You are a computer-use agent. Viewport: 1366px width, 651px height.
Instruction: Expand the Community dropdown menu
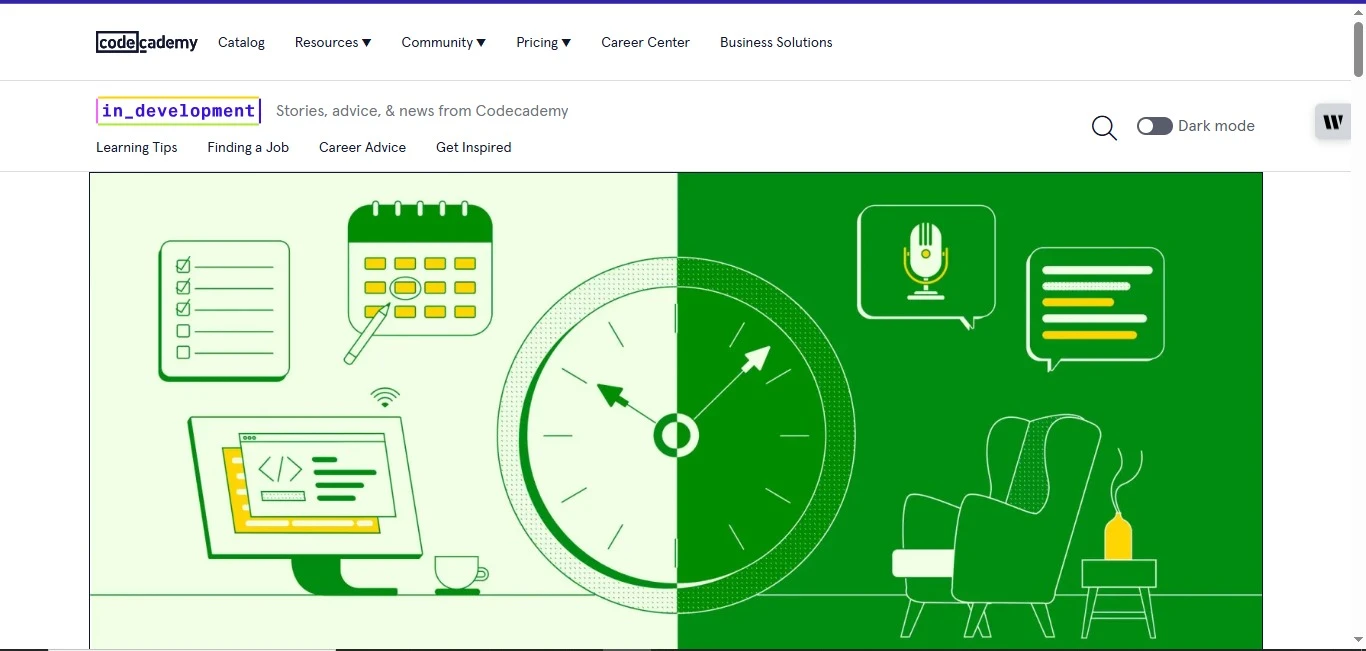click(443, 42)
